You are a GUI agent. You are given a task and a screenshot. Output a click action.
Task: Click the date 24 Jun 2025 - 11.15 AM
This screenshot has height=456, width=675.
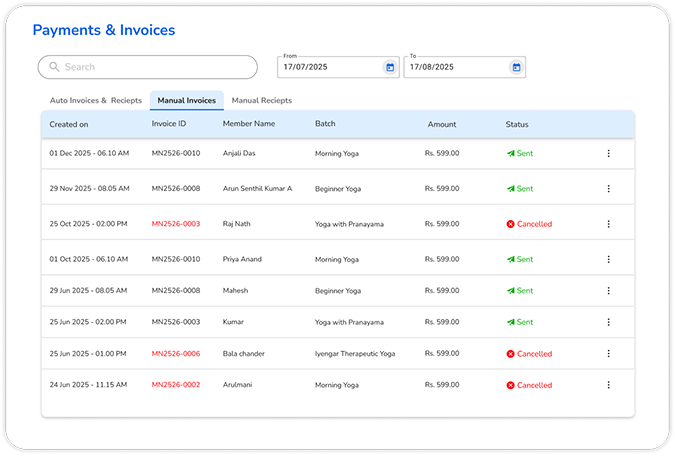point(88,385)
